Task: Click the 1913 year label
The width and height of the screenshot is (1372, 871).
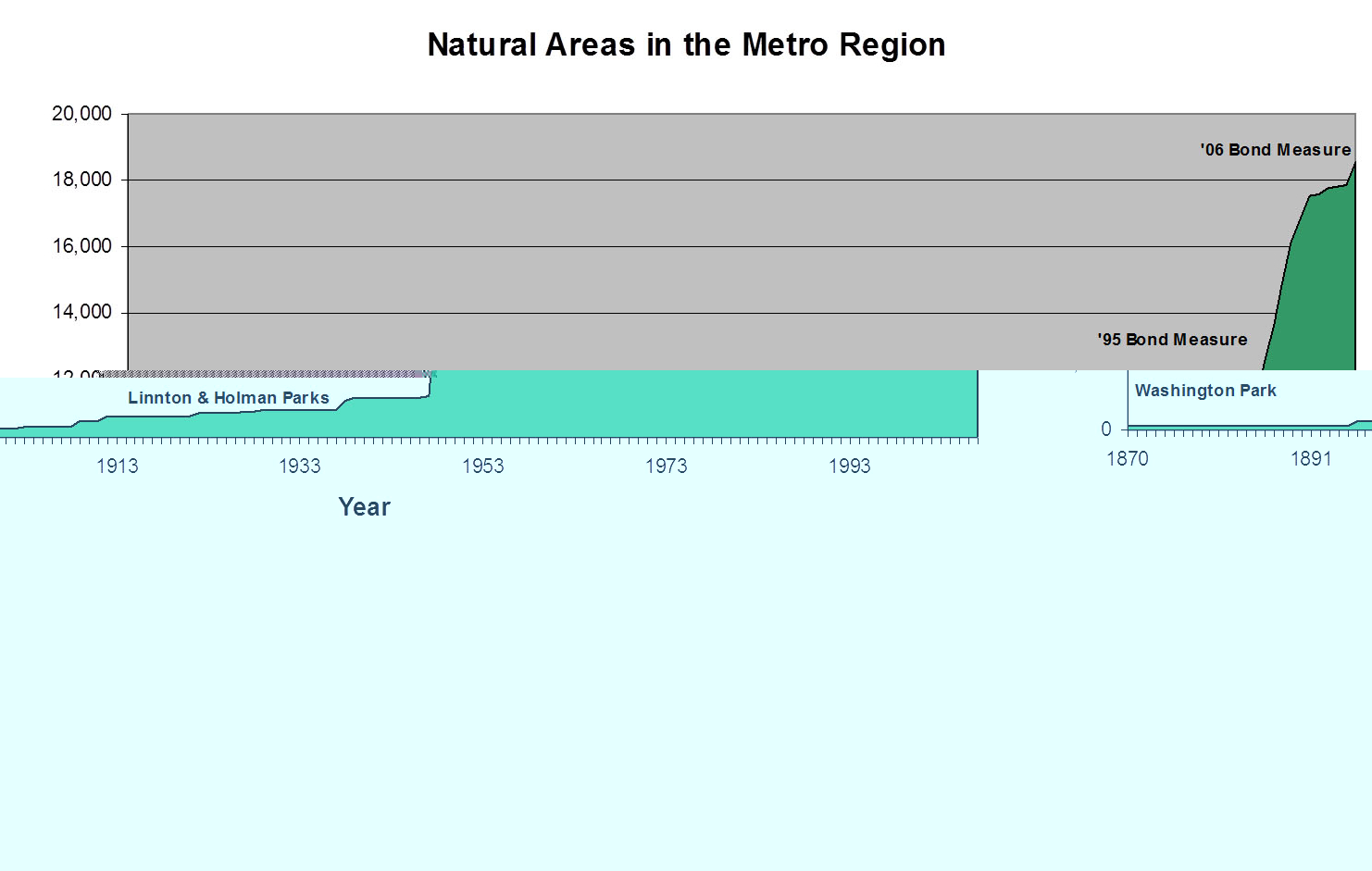Action: [x=118, y=467]
